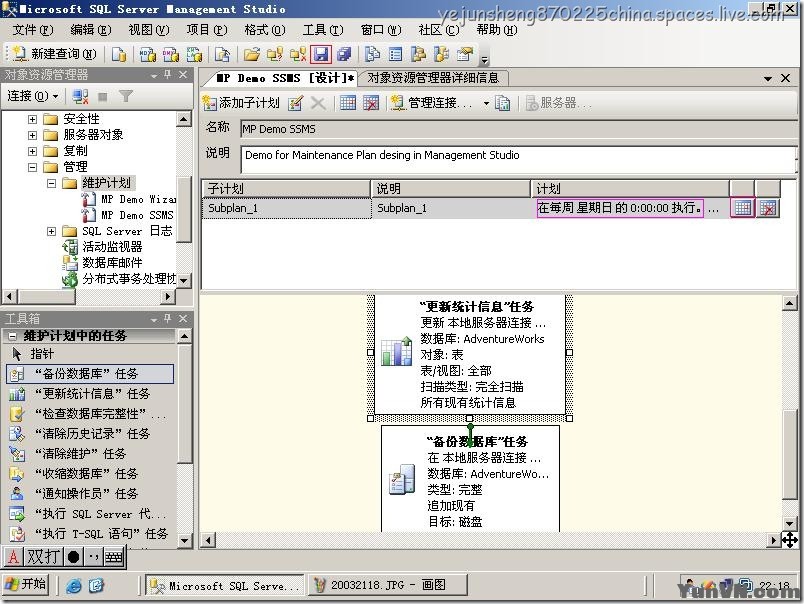Image resolution: width=804 pixels, height=604 pixels.
Task: Click 添加子计划 (Add Subplan) button
Action: [241, 103]
